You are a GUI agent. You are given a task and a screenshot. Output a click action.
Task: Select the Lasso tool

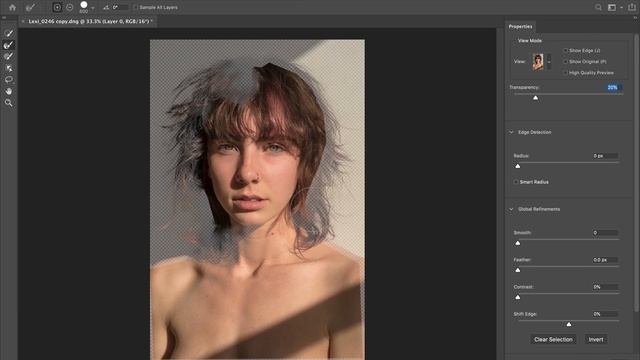click(x=9, y=80)
